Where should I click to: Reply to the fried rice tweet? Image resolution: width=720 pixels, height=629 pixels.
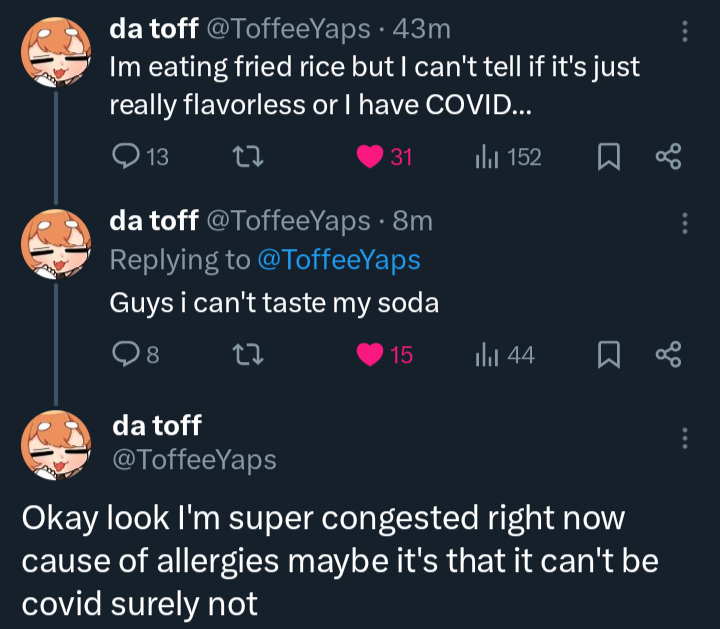(x=125, y=157)
